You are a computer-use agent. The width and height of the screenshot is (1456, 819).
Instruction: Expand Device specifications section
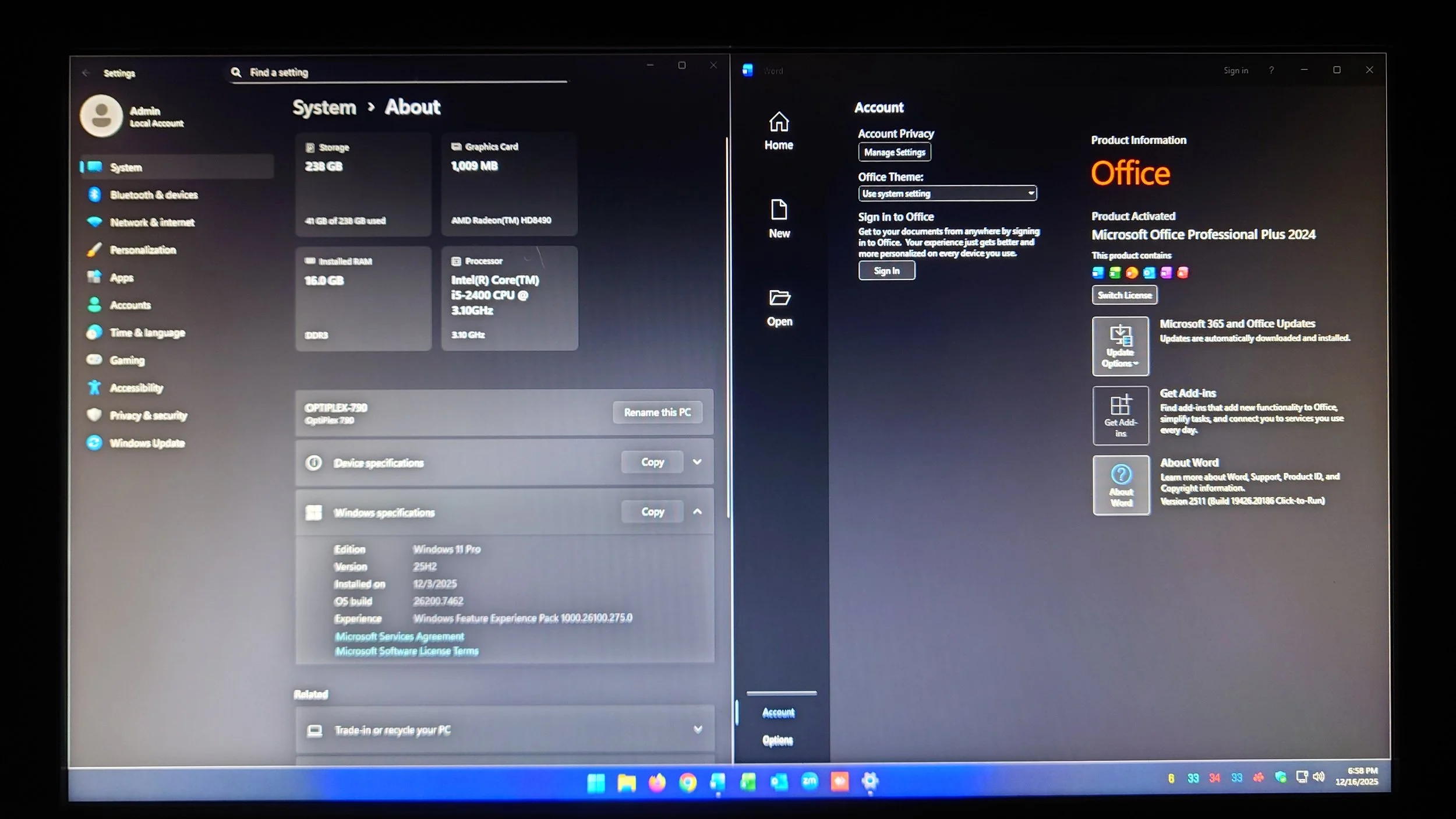click(697, 462)
